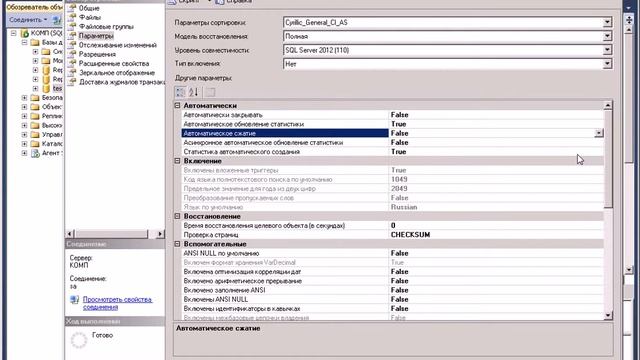Select the Высокий уровень folder in Object Explorer

click(x=47, y=125)
